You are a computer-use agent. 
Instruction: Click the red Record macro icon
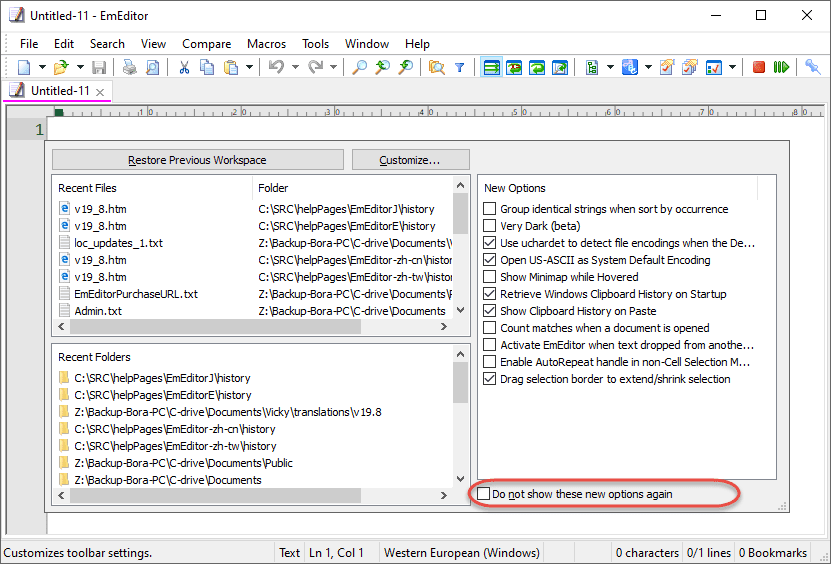pyautogui.click(x=759, y=67)
